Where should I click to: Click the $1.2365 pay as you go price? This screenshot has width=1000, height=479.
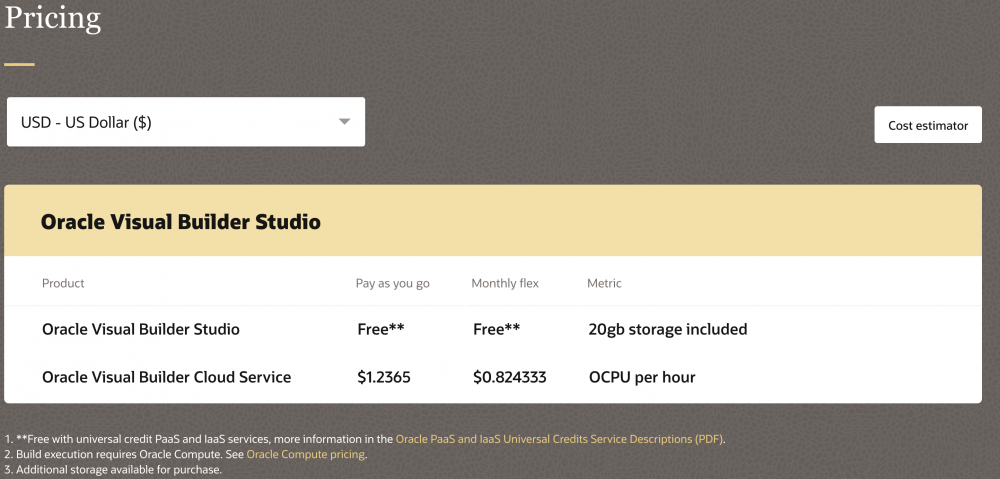384,378
